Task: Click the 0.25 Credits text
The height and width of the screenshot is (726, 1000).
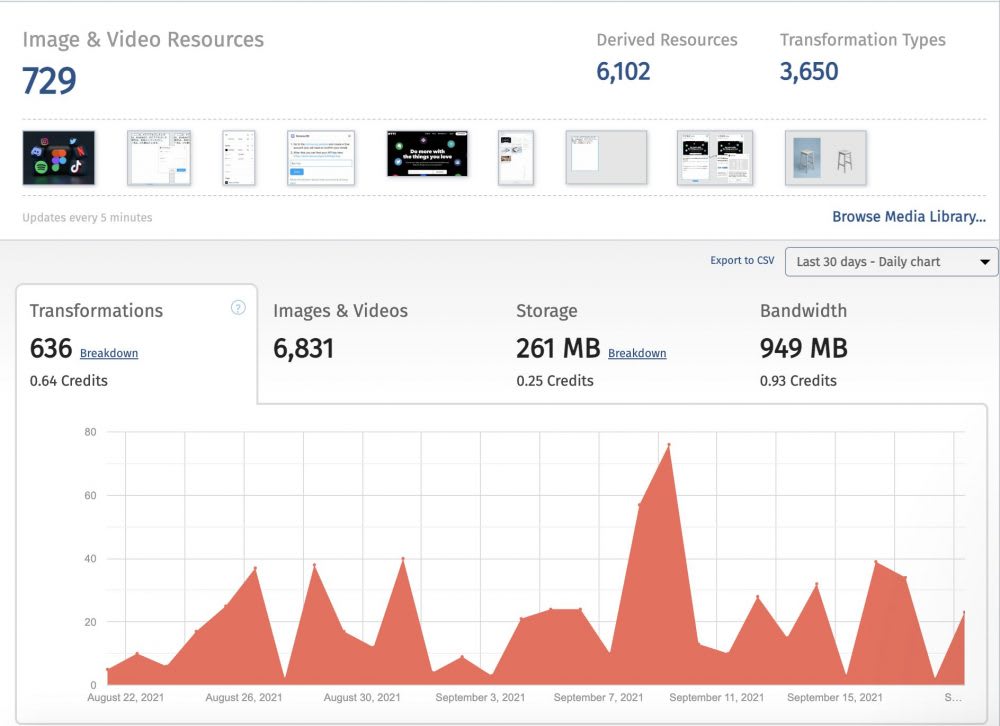Action: pos(555,381)
